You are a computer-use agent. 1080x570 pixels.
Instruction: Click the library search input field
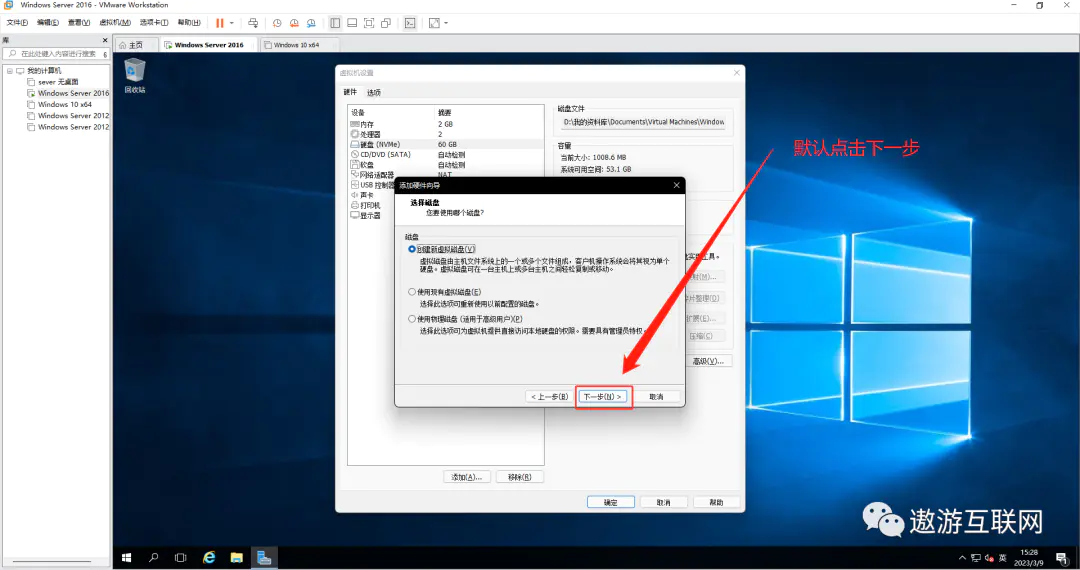(54, 54)
